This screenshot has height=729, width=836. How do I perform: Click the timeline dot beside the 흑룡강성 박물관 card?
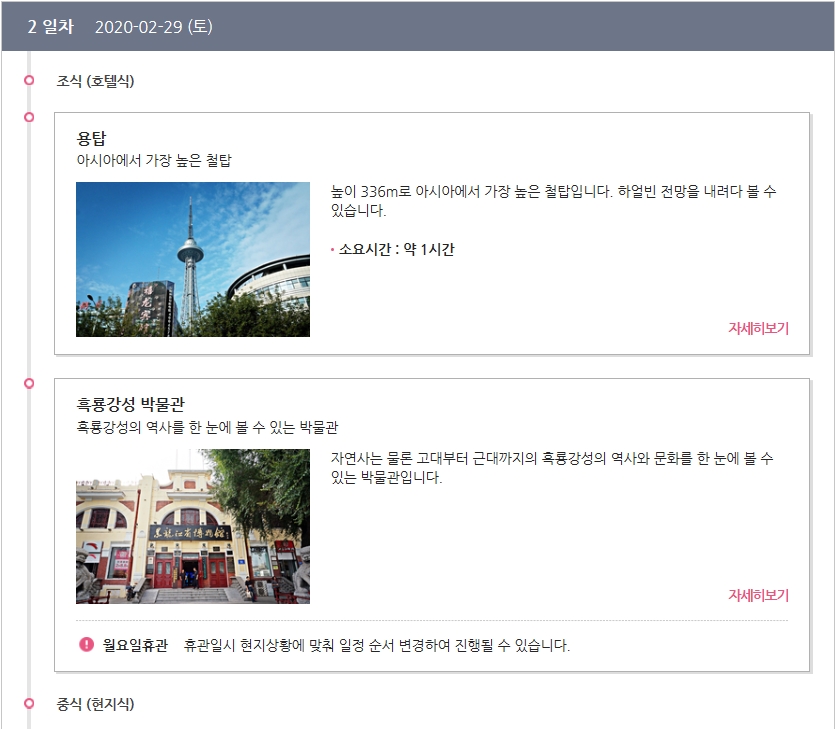click(29, 383)
